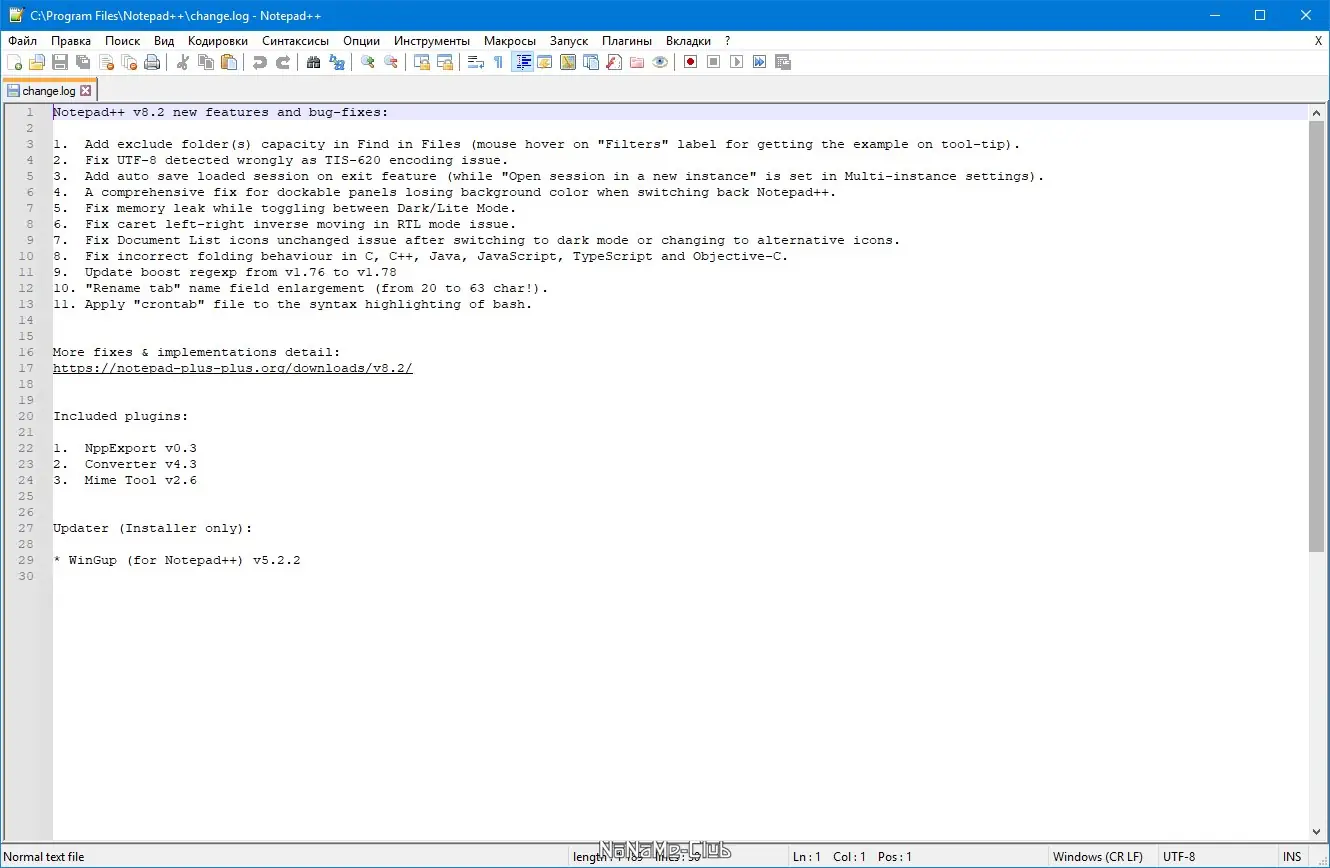Open the Опции menu
The width and height of the screenshot is (1330, 868).
(361, 41)
